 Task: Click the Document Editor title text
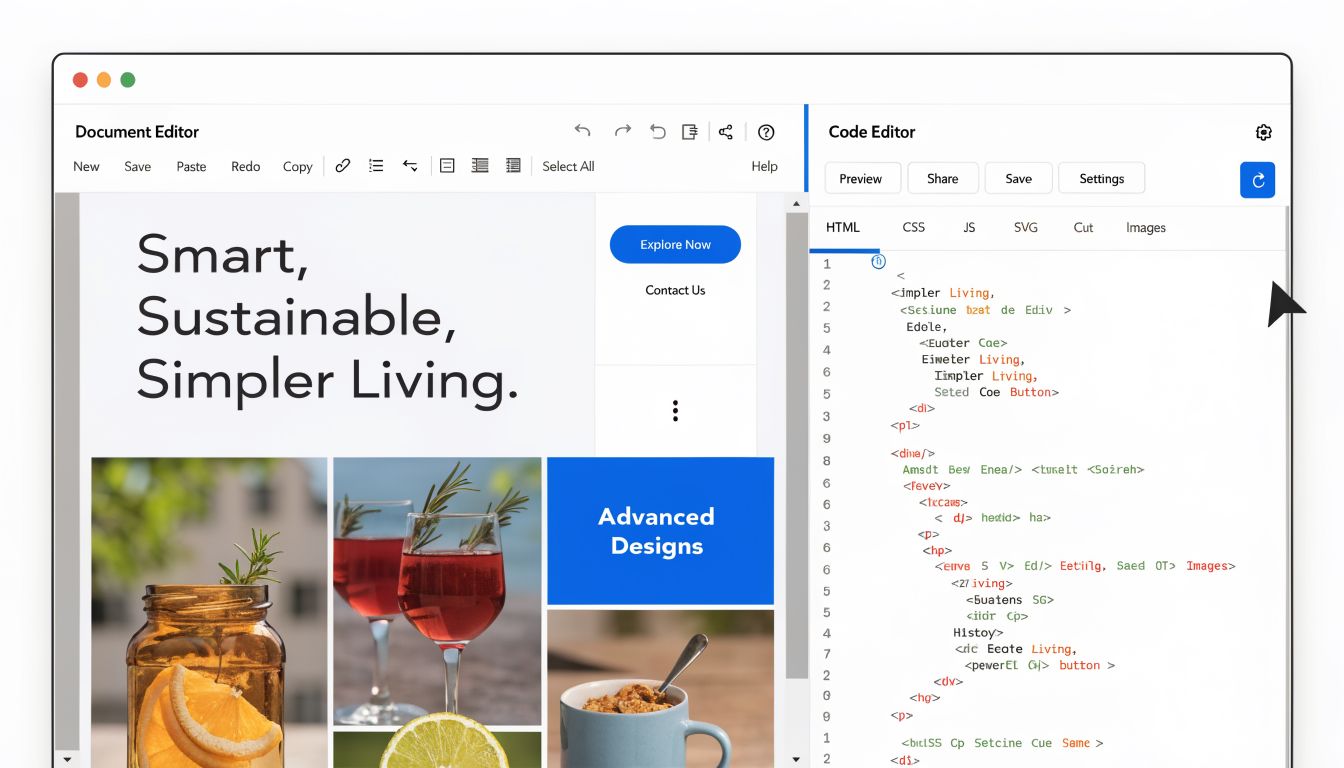click(137, 132)
